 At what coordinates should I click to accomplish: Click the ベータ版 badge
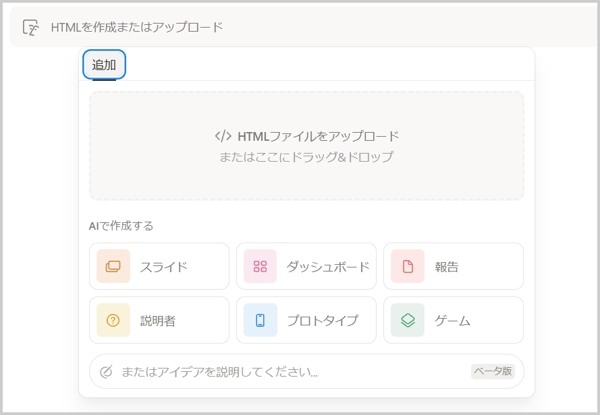493,371
